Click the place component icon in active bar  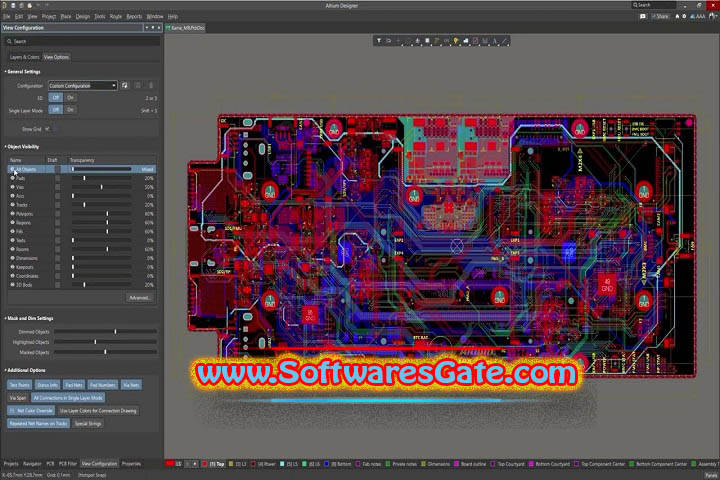click(427, 41)
